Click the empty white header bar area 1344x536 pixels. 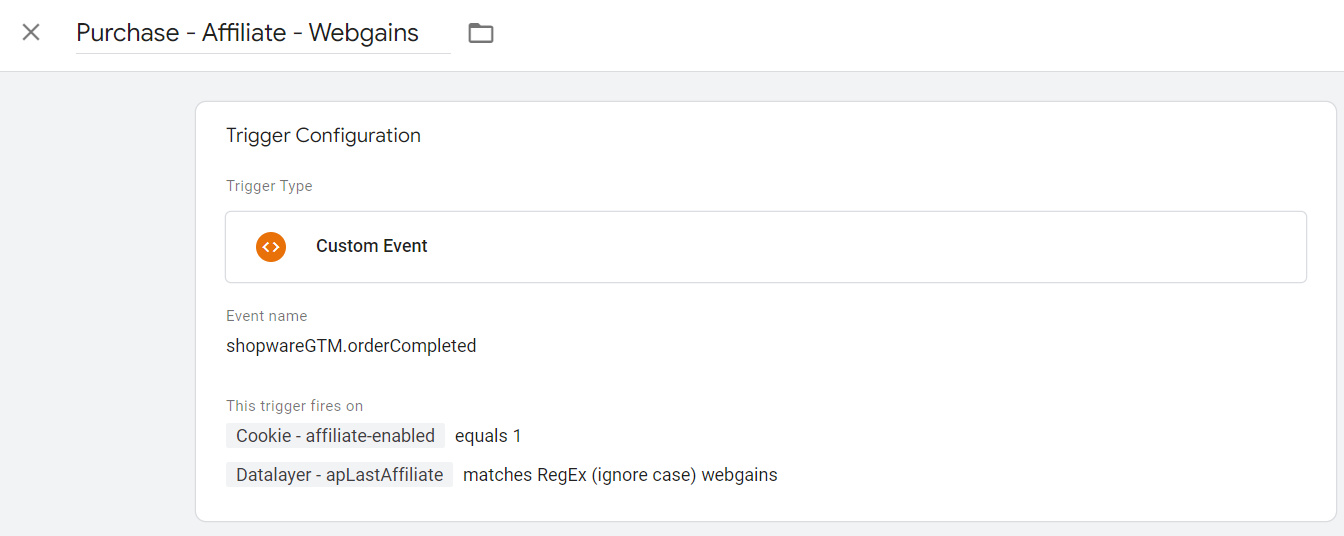pyautogui.click(x=900, y=35)
